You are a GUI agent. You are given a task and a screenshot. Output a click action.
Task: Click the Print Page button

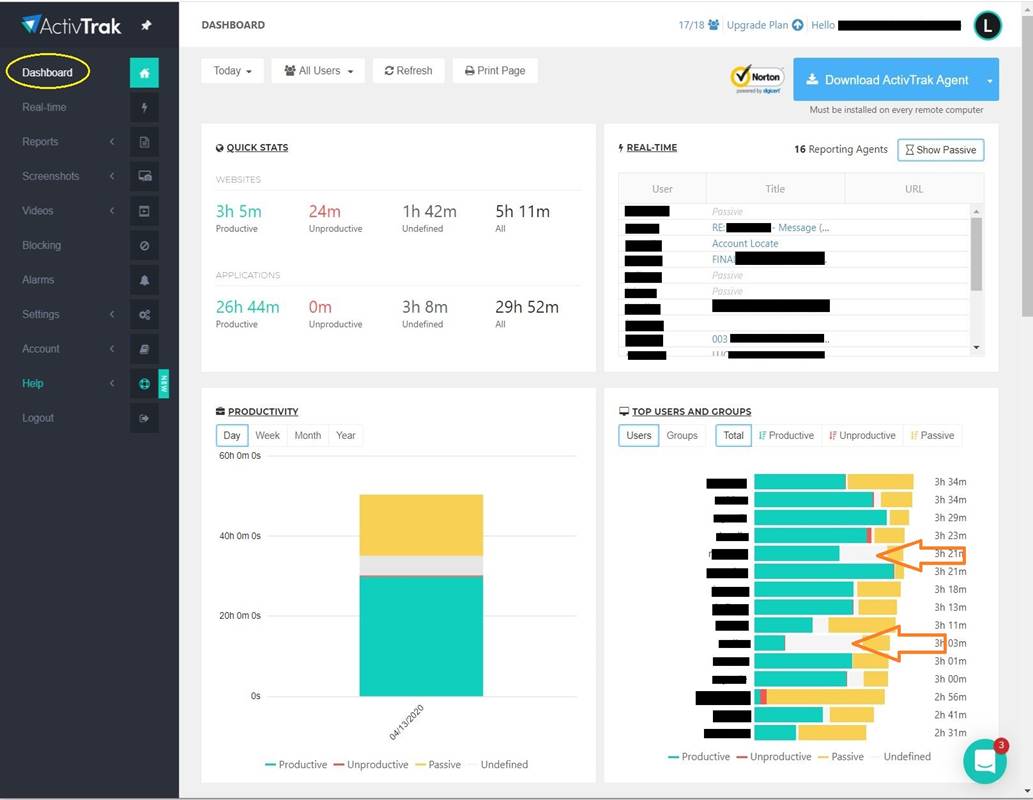(x=495, y=71)
